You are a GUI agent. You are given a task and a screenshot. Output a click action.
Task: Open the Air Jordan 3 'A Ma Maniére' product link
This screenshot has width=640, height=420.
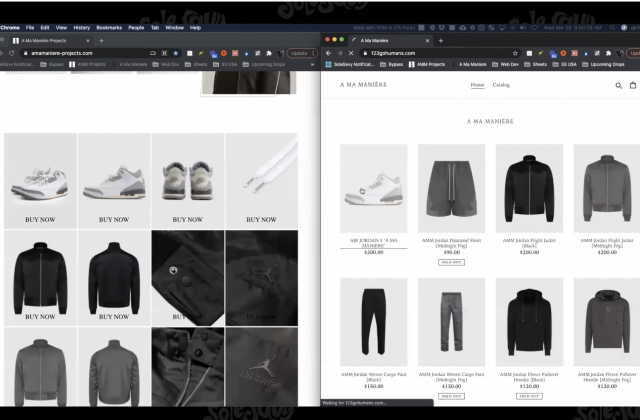point(373,243)
